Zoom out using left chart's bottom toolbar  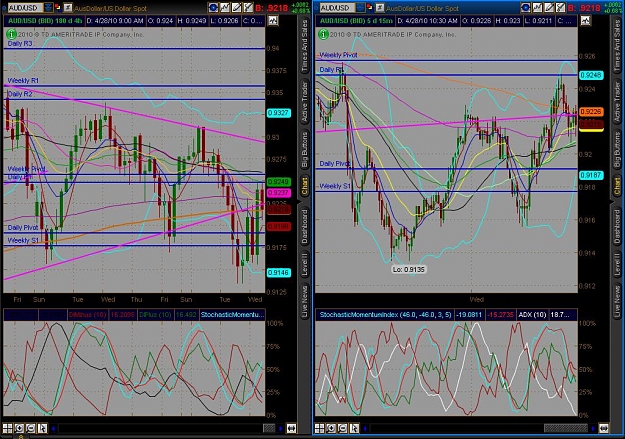point(31,428)
